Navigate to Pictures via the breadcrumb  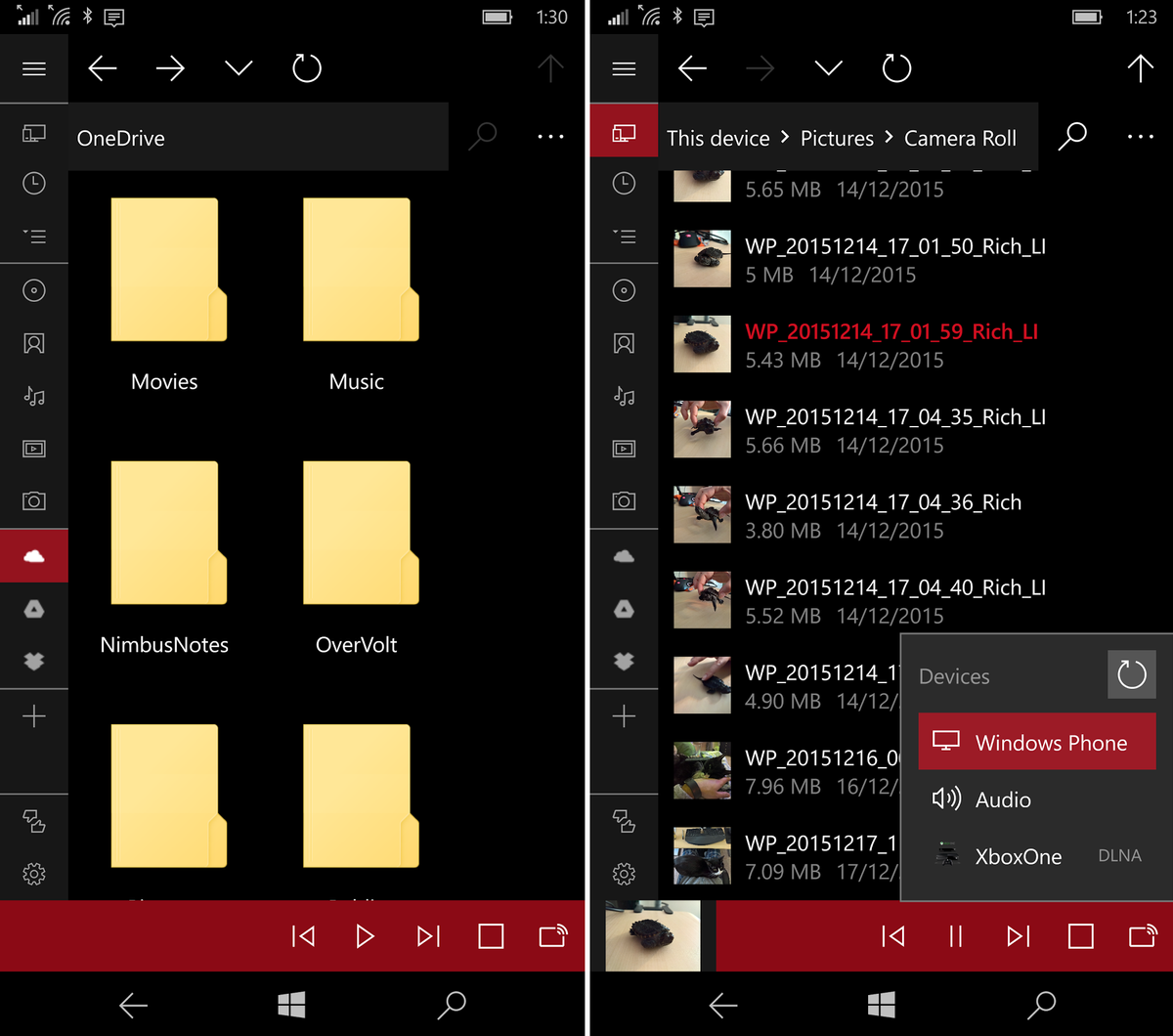point(837,138)
